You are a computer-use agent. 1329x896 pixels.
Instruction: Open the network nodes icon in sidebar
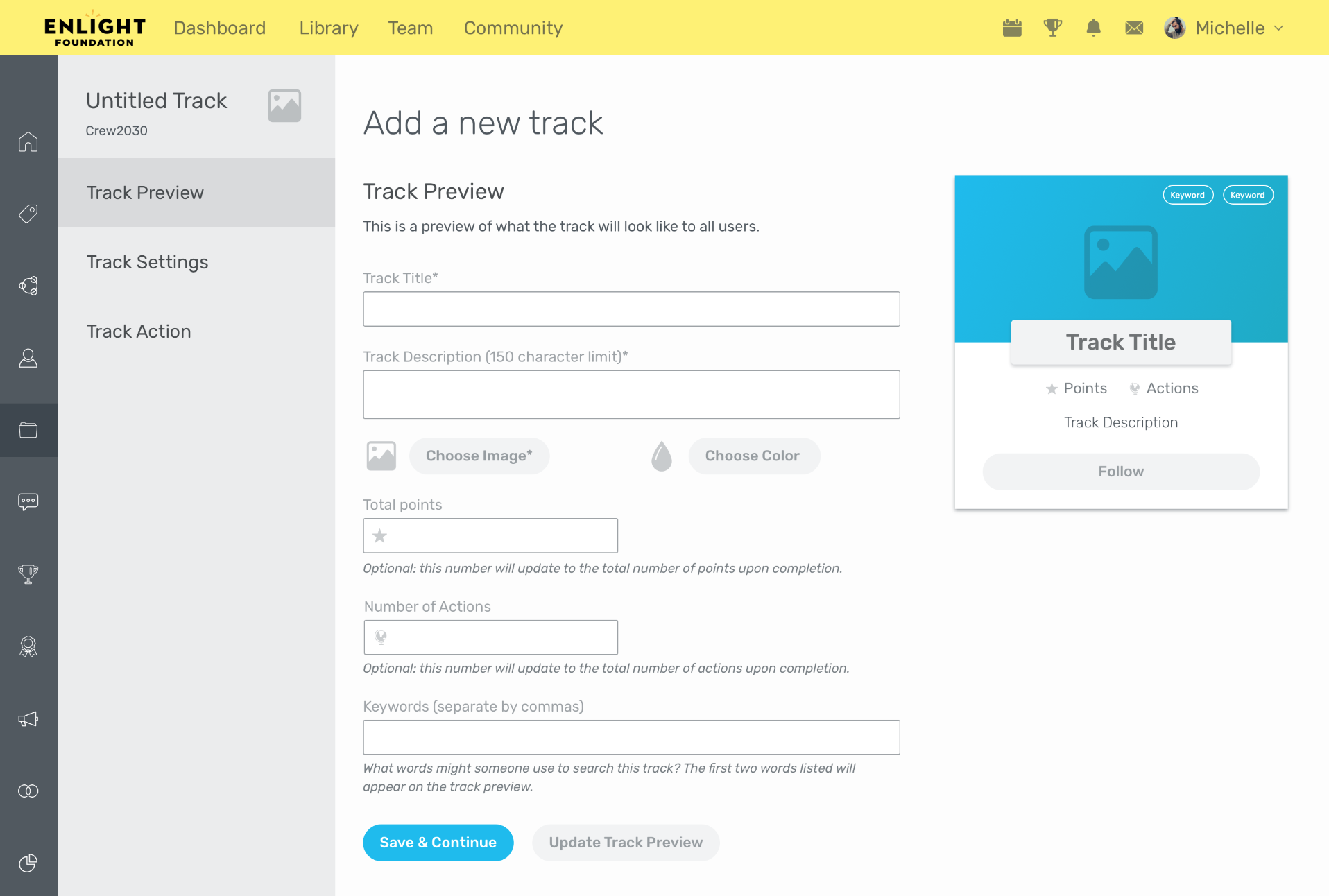(28, 286)
